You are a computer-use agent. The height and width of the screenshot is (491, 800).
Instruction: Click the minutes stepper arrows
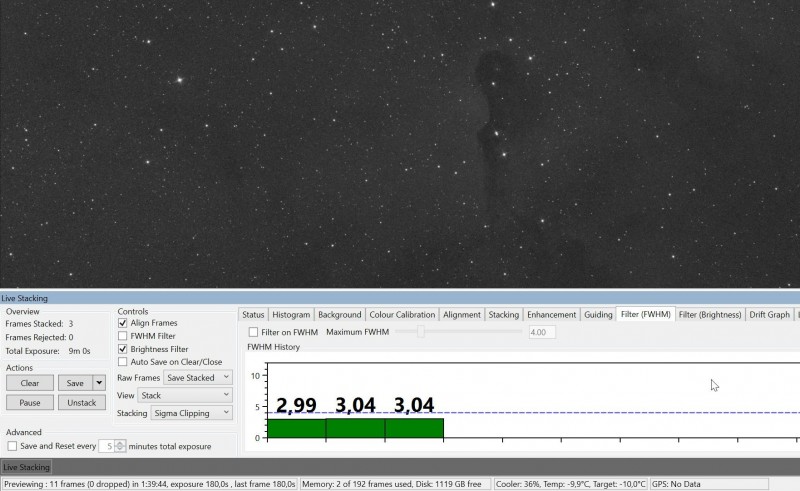[120, 446]
